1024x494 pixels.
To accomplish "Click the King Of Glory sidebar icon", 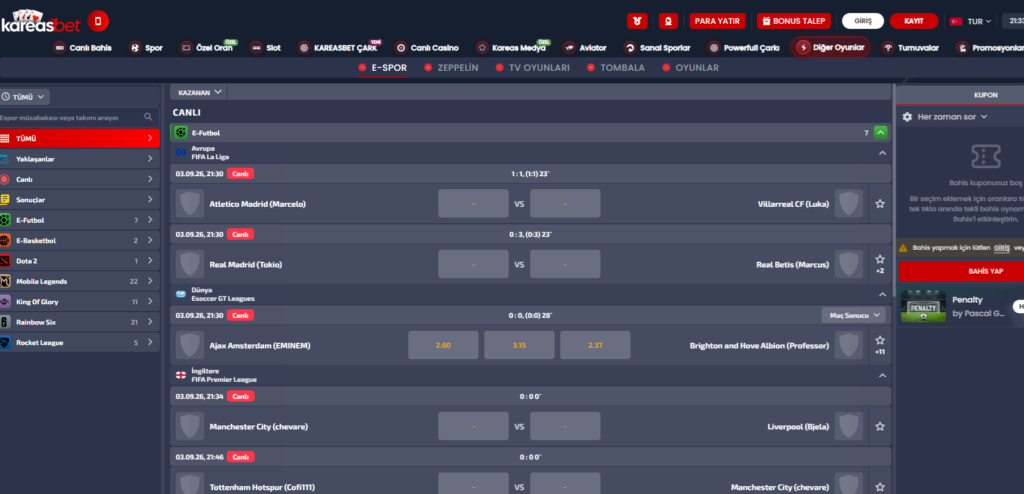I will point(5,301).
